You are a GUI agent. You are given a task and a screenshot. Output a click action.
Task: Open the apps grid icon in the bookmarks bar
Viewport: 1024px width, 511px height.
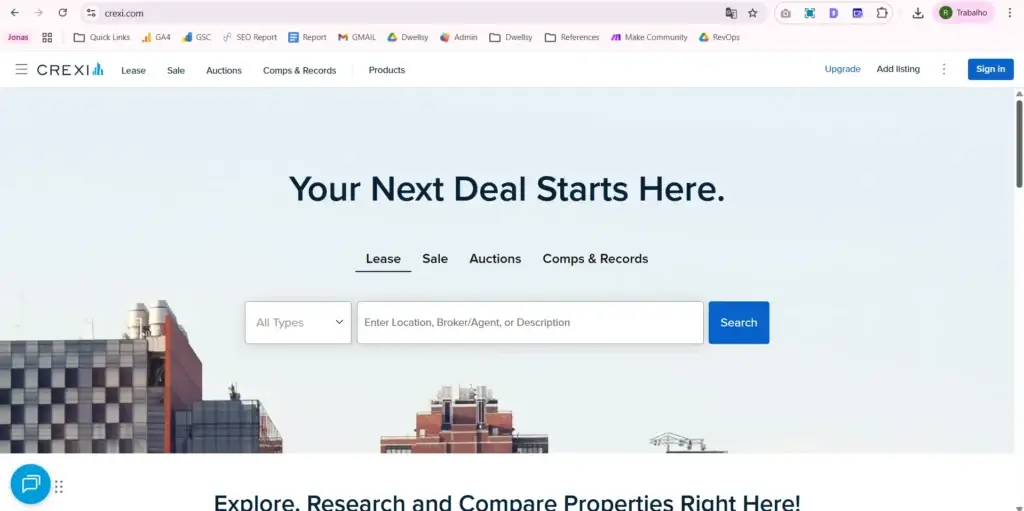pyautogui.click(x=47, y=37)
